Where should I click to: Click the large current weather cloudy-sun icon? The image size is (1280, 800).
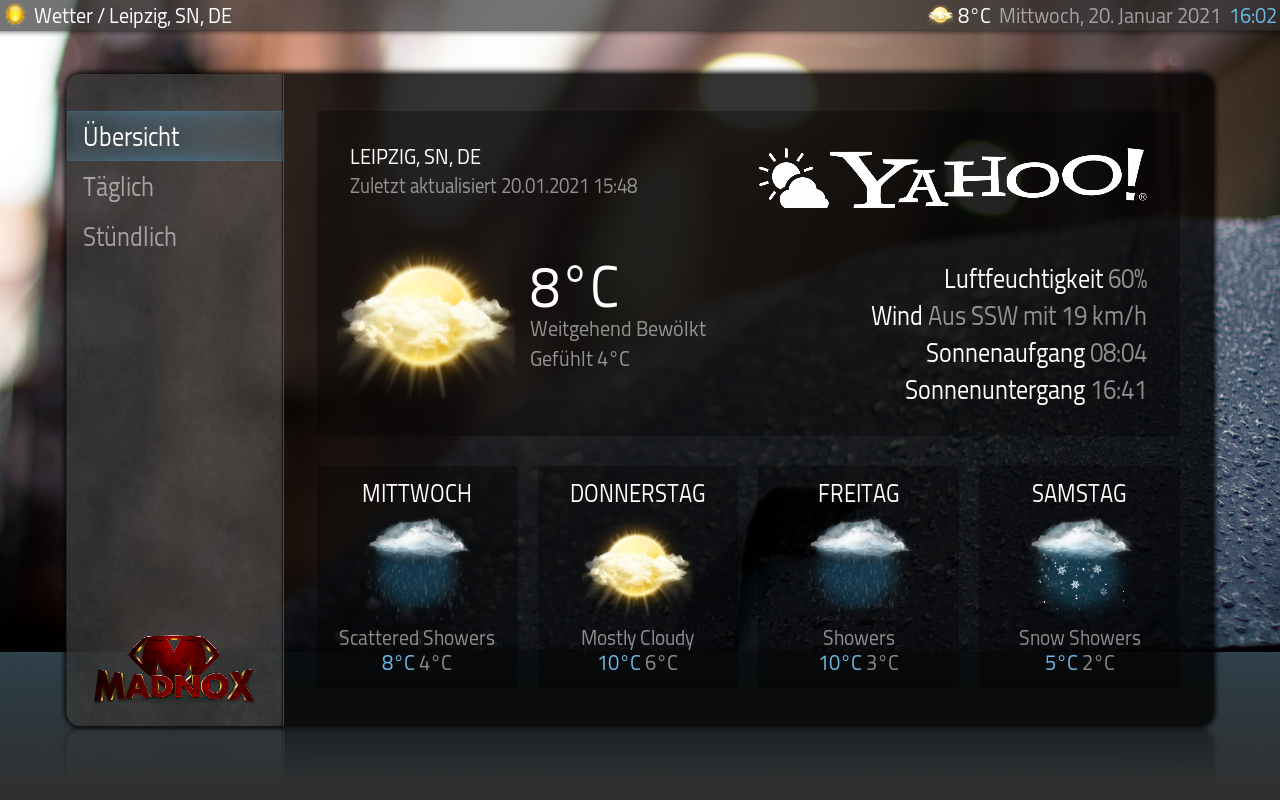point(427,314)
